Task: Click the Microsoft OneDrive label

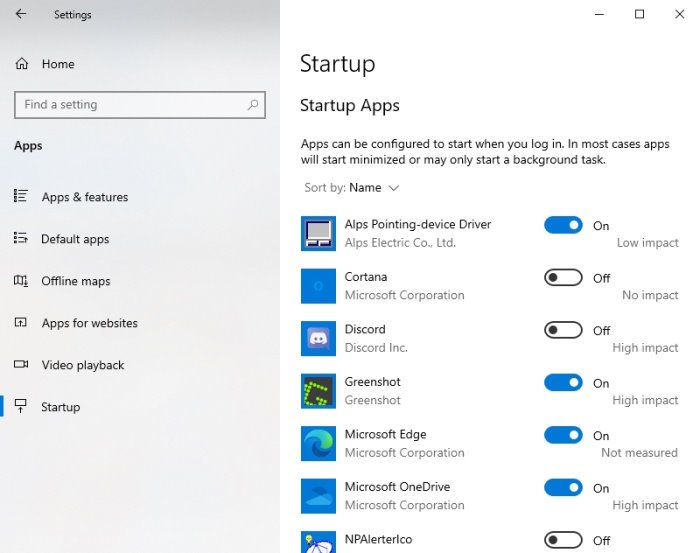Action: coord(397,486)
